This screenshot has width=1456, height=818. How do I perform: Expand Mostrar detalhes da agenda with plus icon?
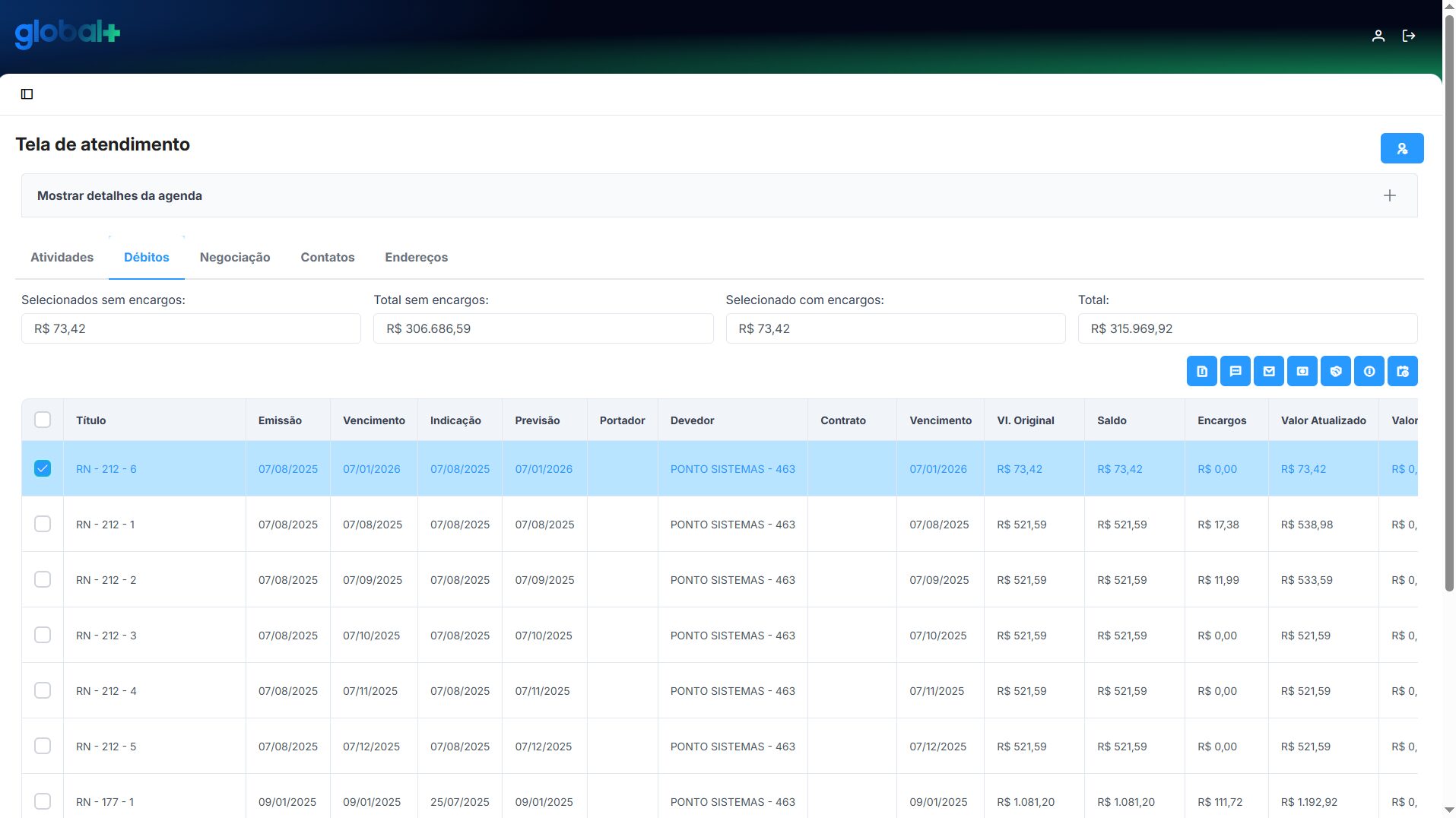[1389, 195]
